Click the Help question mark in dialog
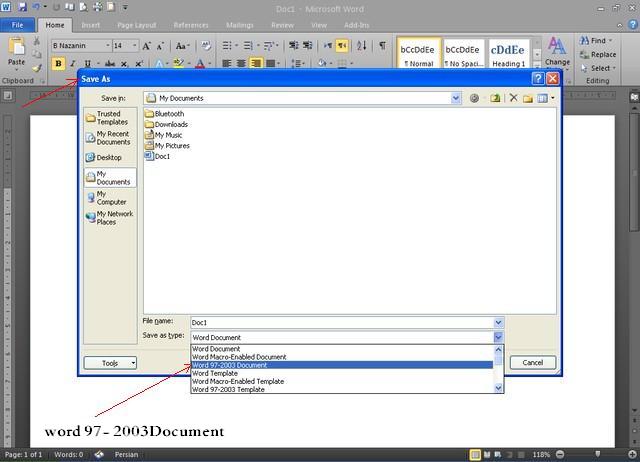Viewport: 640px width, 462px height. pos(537,78)
